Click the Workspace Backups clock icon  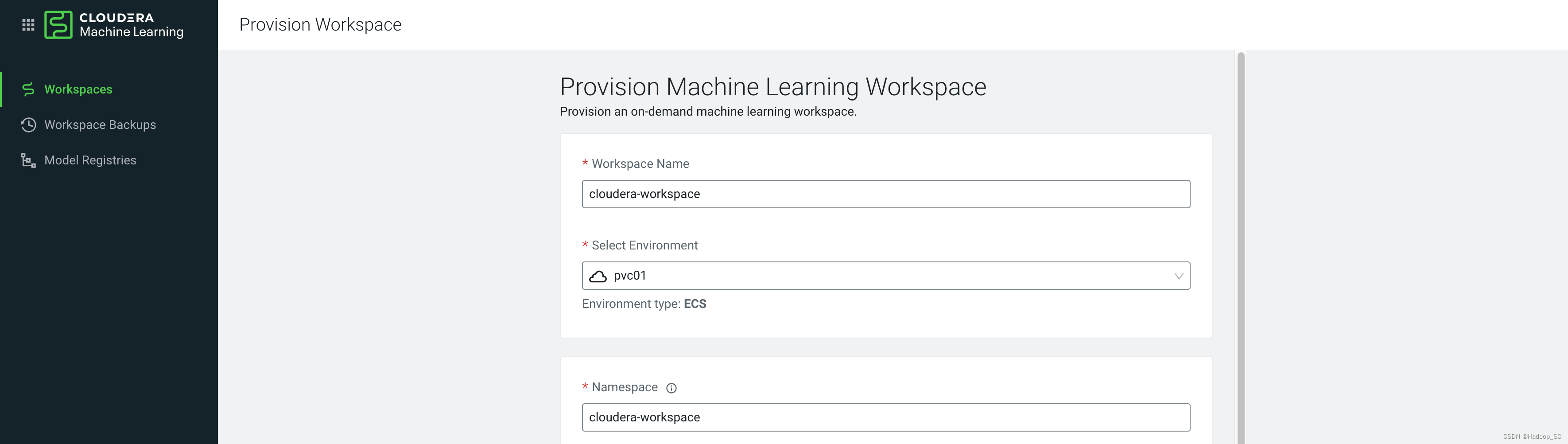[28, 125]
